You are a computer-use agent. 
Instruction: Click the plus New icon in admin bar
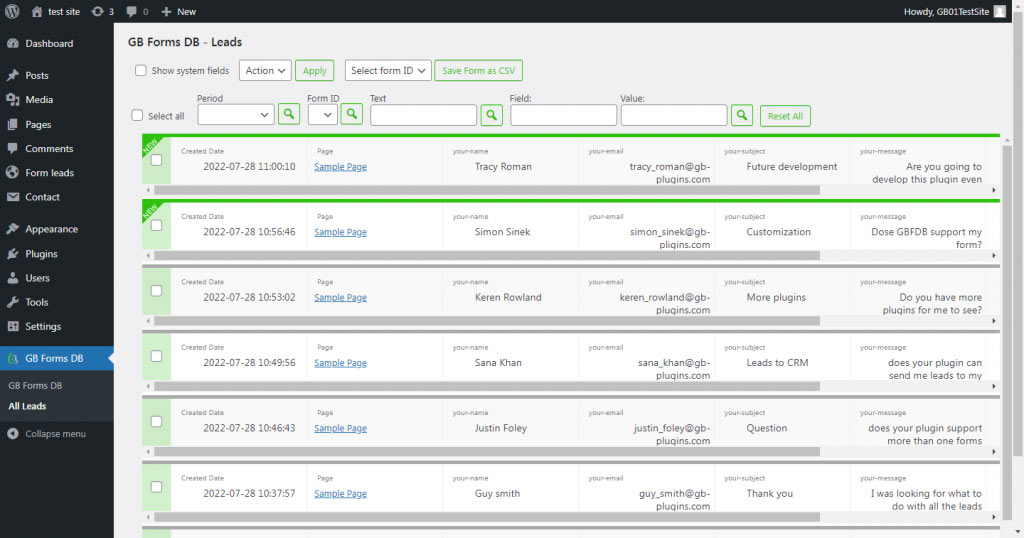(x=166, y=12)
